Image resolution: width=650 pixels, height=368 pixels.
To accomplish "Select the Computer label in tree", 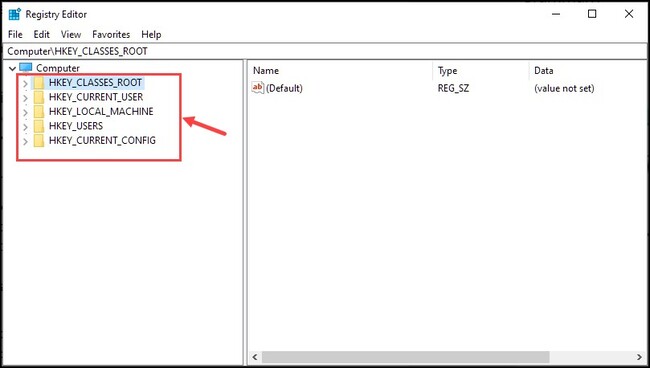I will pyautogui.click(x=58, y=68).
